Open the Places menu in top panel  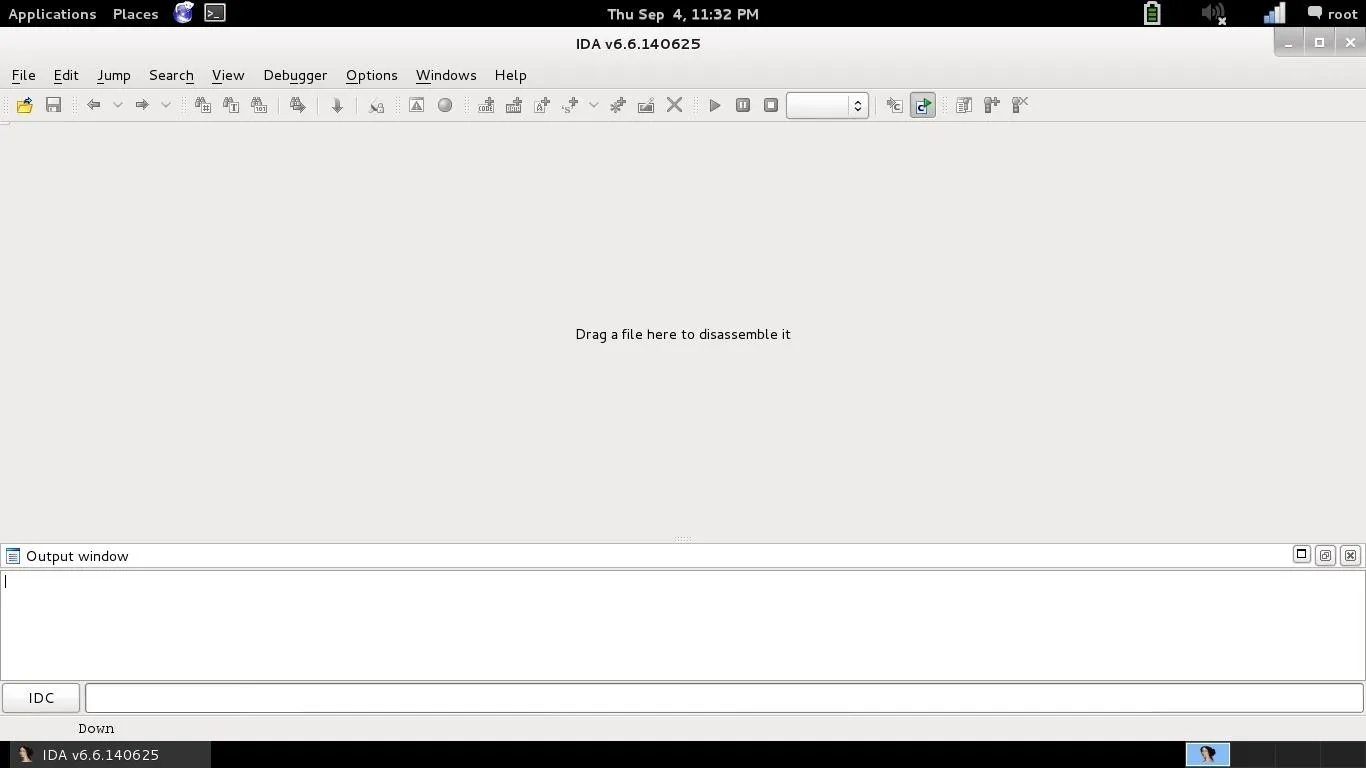(136, 14)
